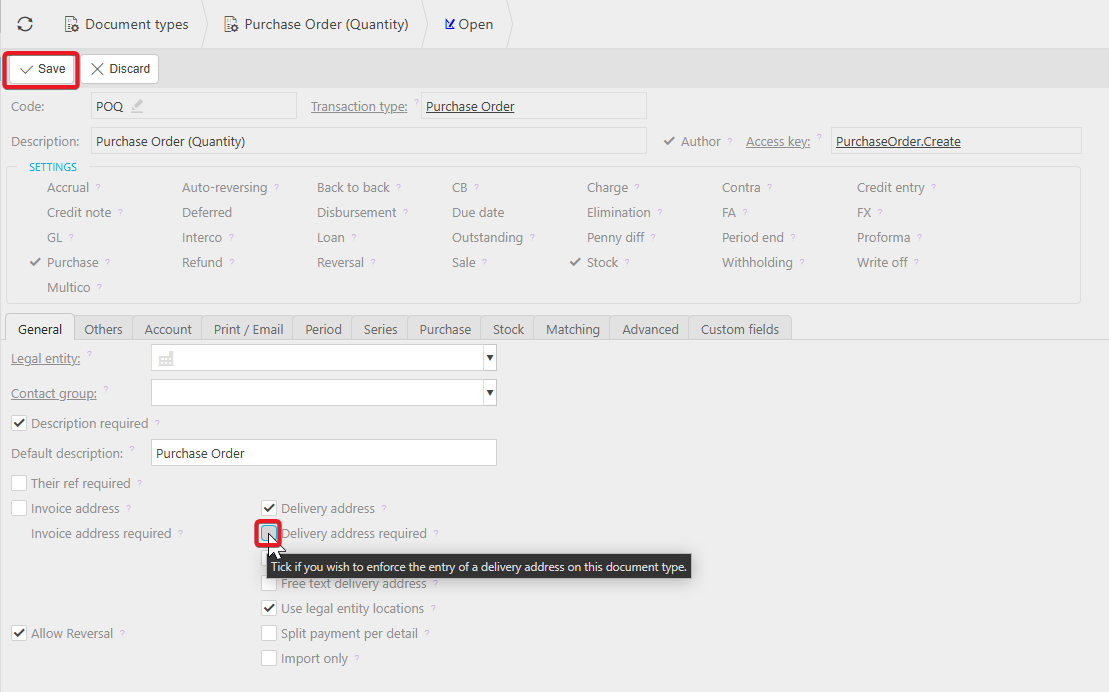The image size is (1109, 692).
Task: Open the Transaction type label link
Action: coord(359,106)
